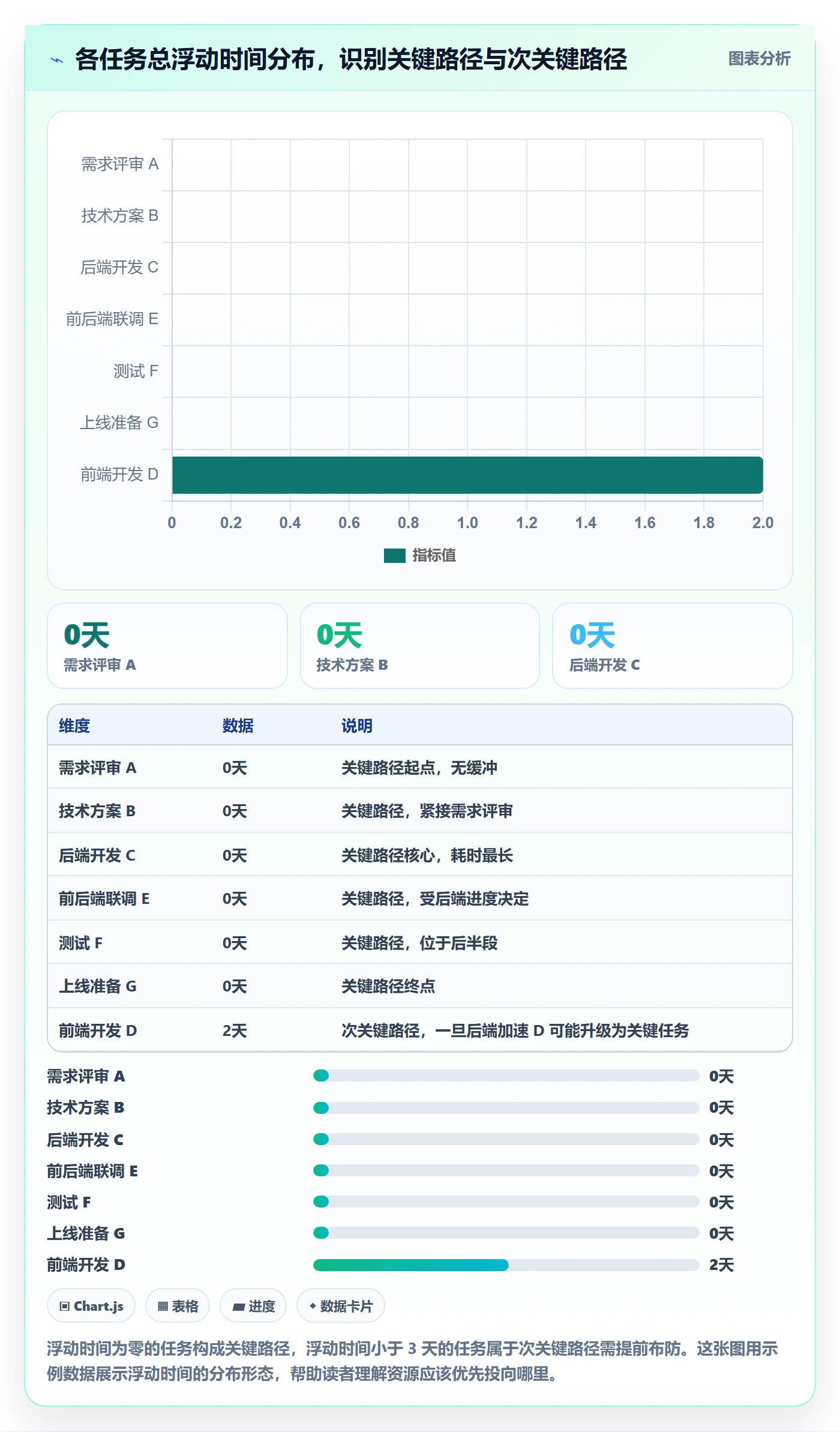Viewport: 840px width, 1432px height.
Task: Open the 后端开发 C data card
Action: [673, 646]
